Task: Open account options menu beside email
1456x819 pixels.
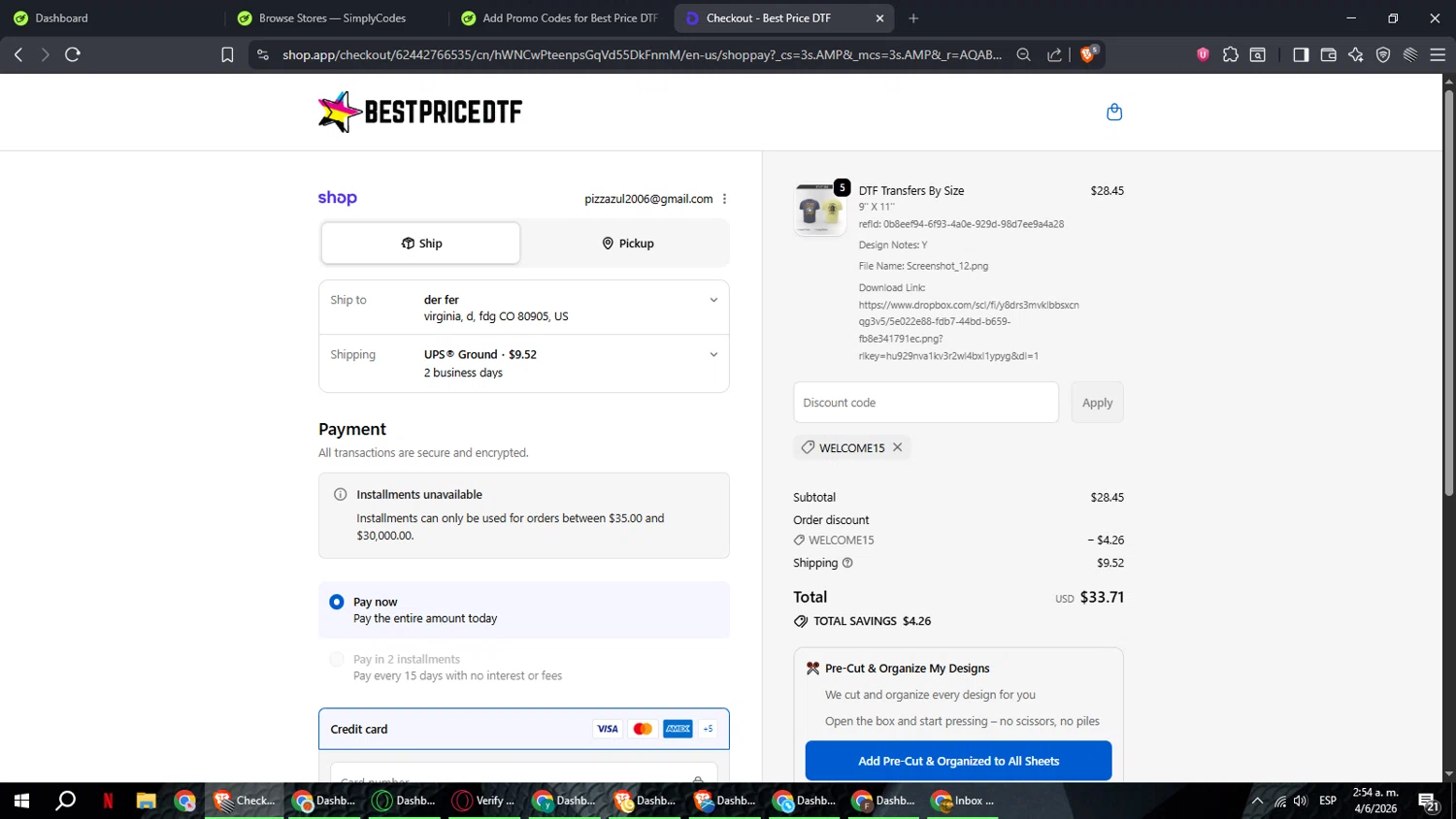Action: [724, 199]
